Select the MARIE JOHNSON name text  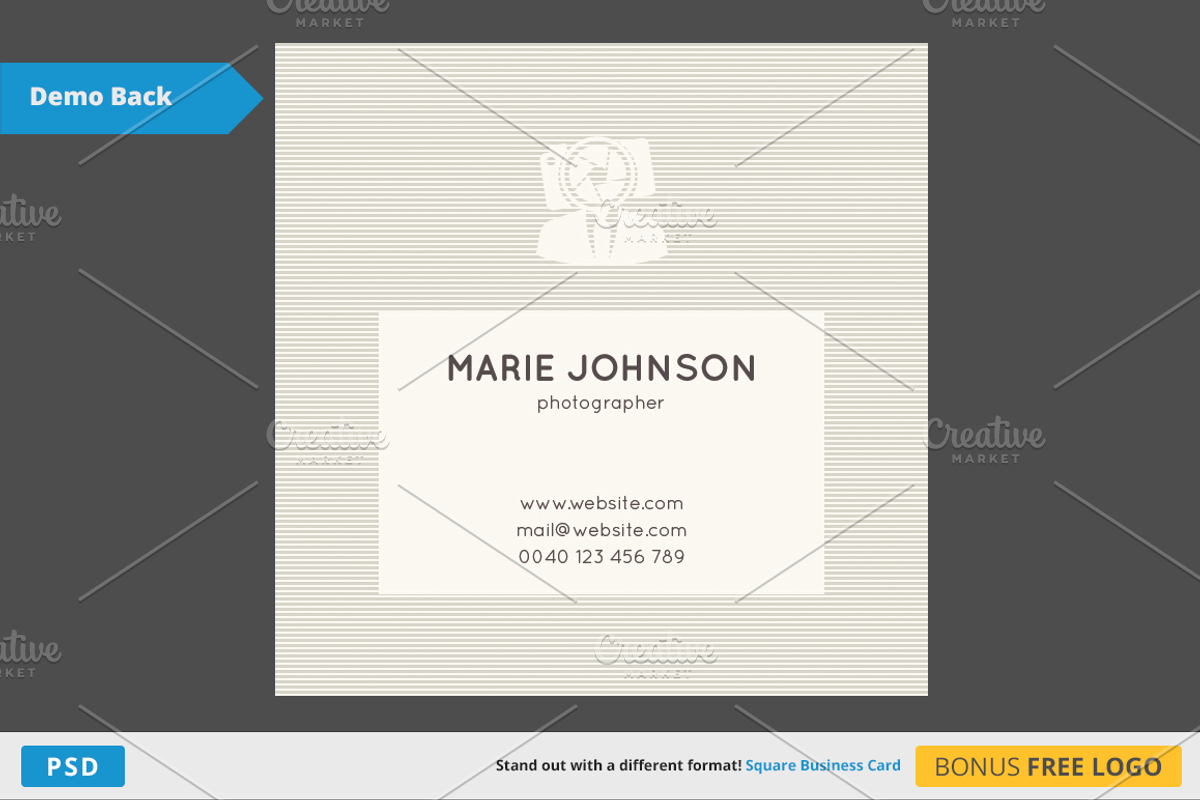tap(602, 368)
